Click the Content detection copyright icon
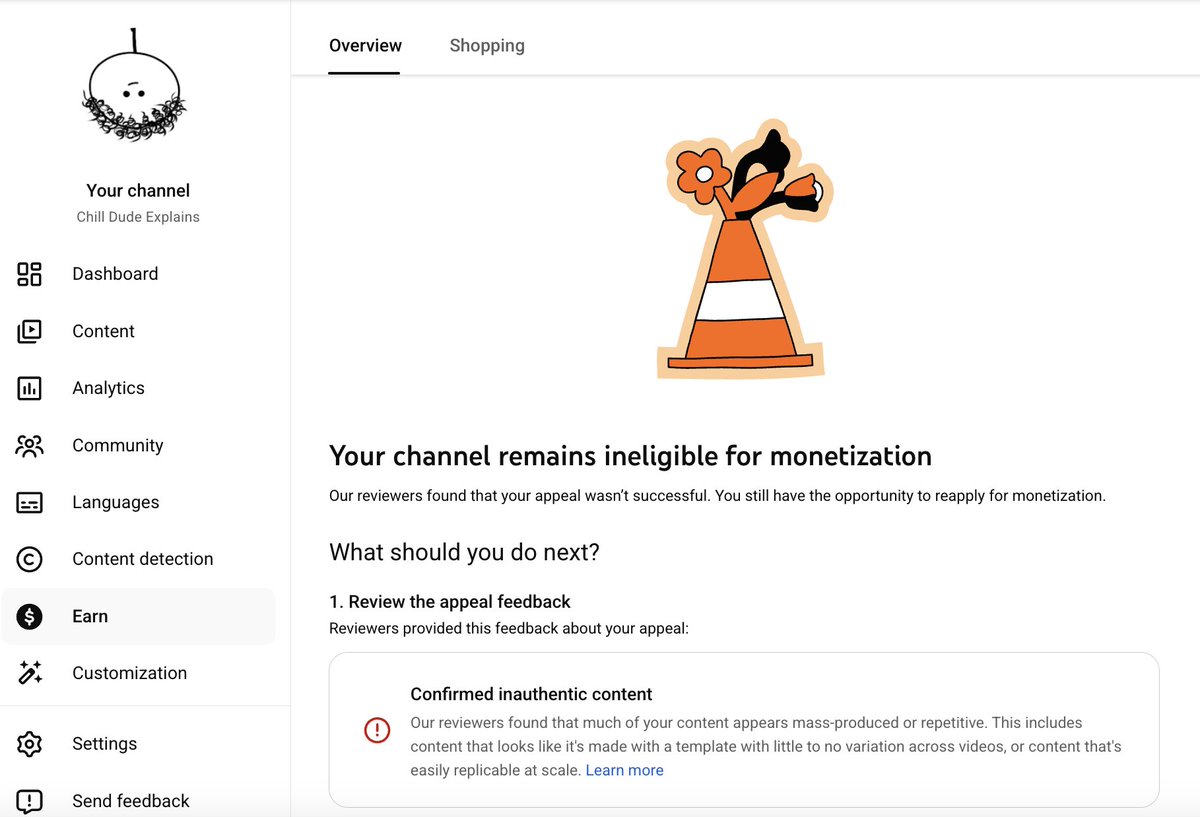The height and width of the screenshot is (817, 1200). 29,559
